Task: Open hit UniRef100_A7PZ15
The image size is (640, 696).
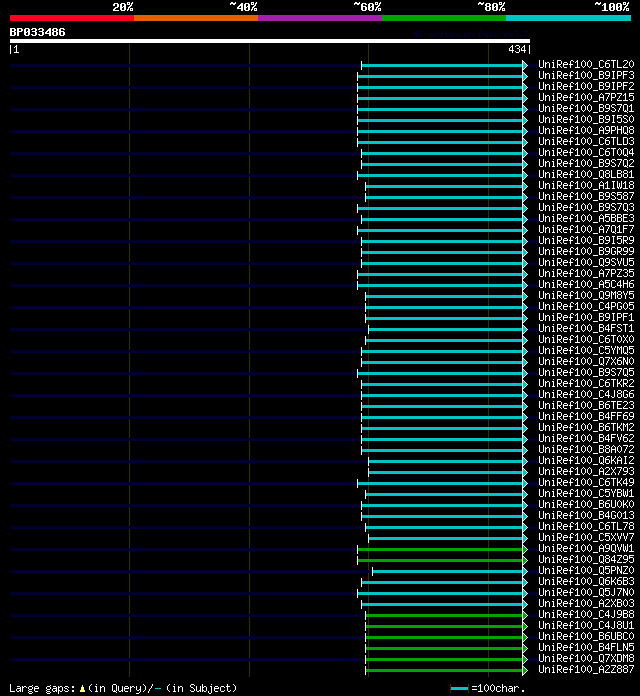Action: (586, 97)
